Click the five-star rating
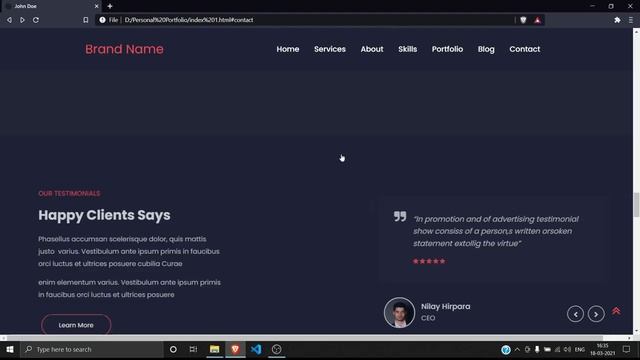This screenshot has height=360, width=640. 429,261
